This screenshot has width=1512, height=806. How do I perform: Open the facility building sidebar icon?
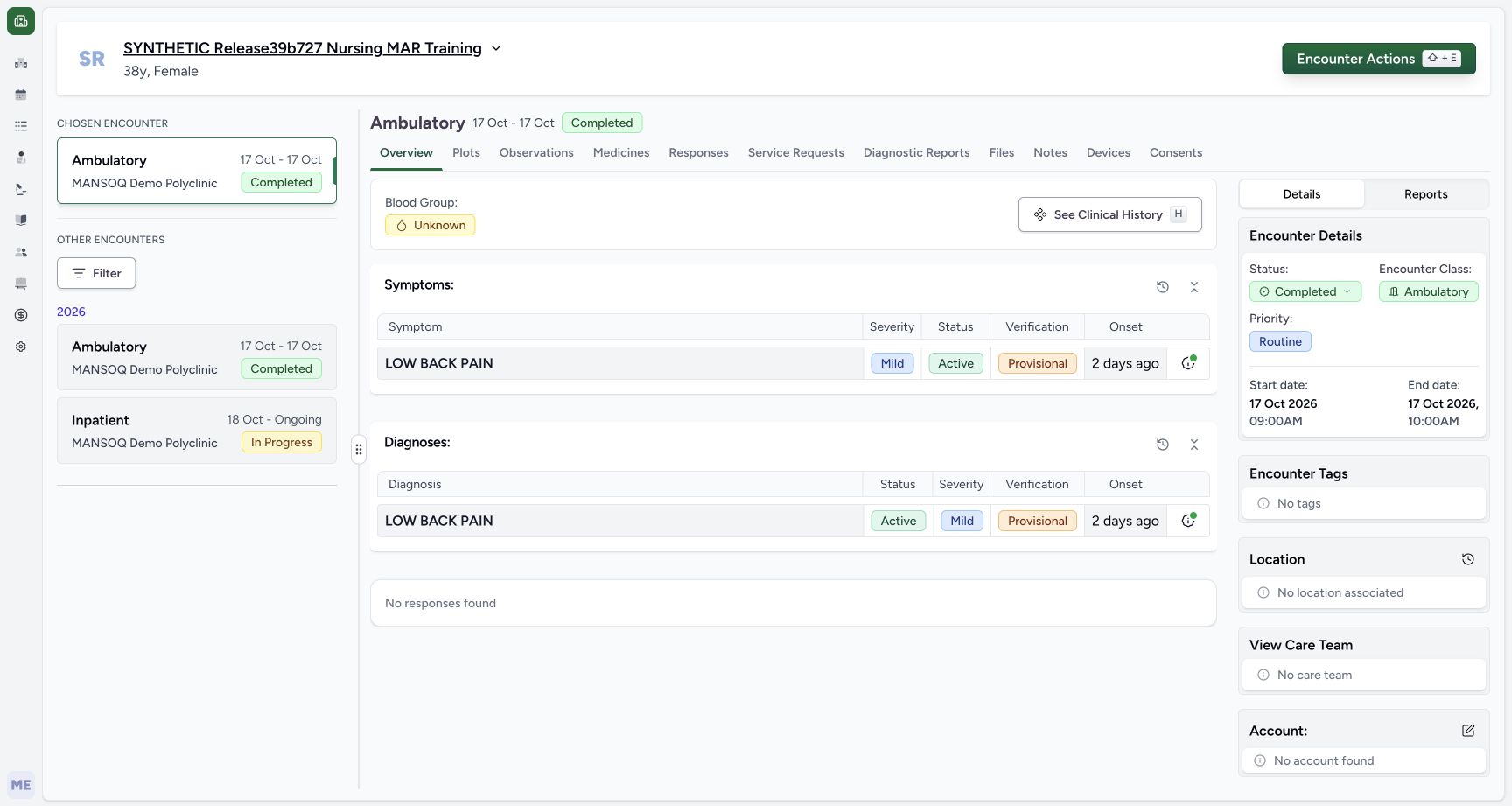(x=21, y=63)
